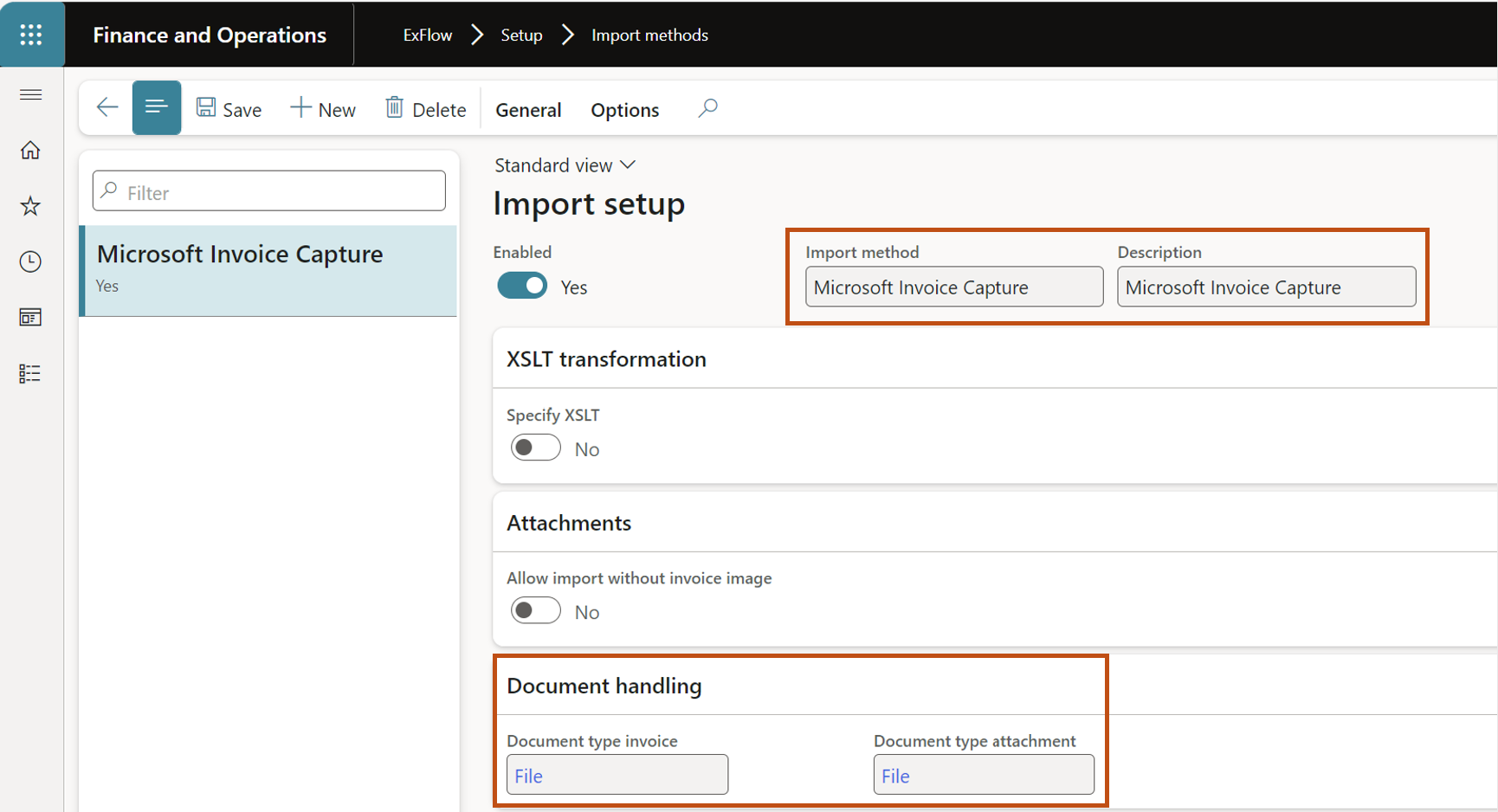This screenshot has width=1498, height=812.
Task: Click Setup in the breadcrumb
Action: pyautogui.click(x=521, y=35)
